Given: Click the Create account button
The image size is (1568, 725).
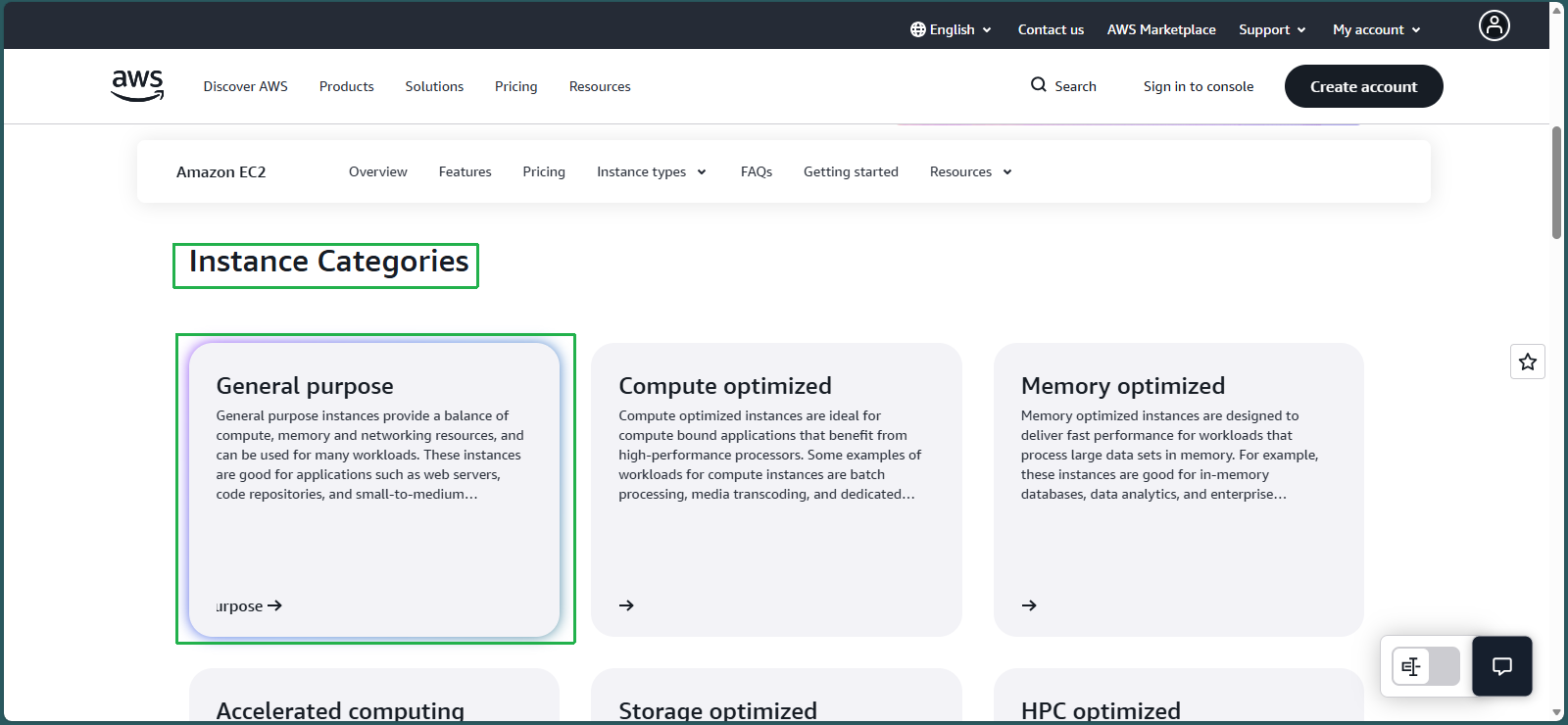Looking at the screenshot, I should [1363, 86].
